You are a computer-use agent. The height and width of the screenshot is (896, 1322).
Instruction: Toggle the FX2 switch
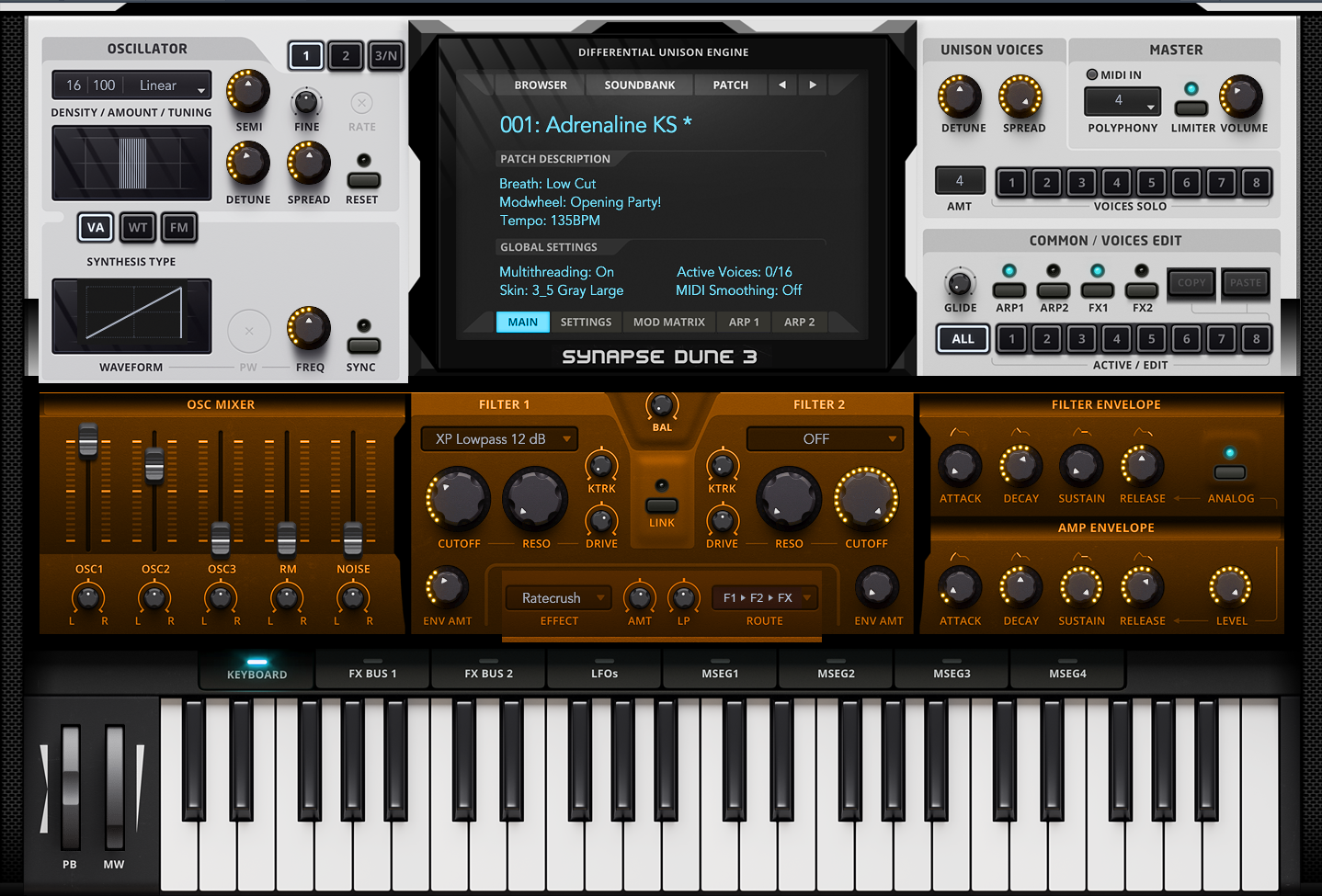(x=1142, y=290)
